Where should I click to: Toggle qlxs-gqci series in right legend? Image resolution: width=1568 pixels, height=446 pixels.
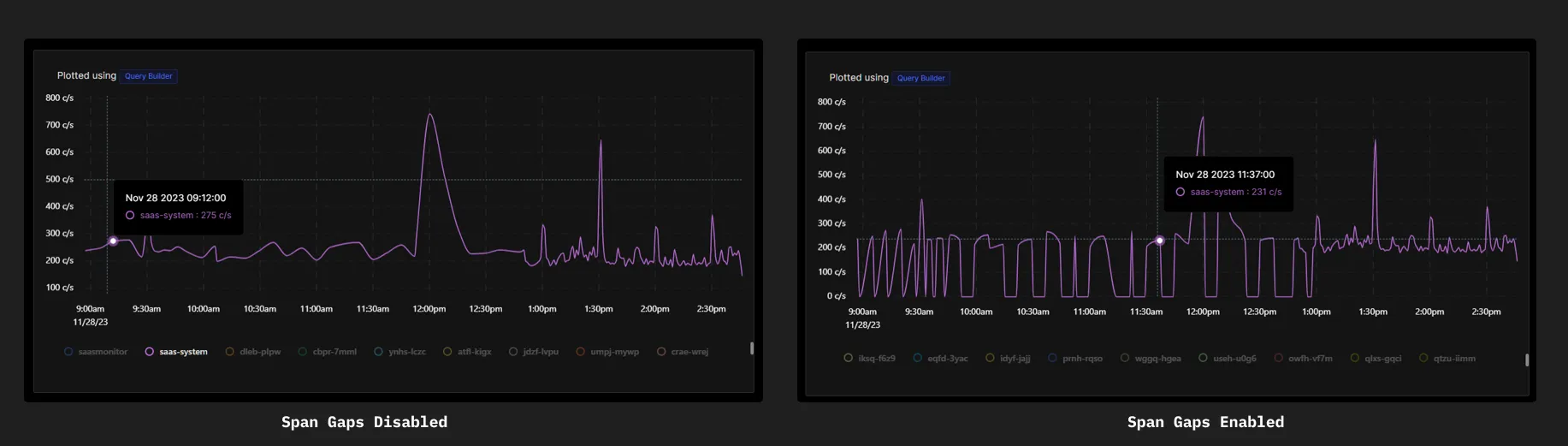tap(1376, 359)
